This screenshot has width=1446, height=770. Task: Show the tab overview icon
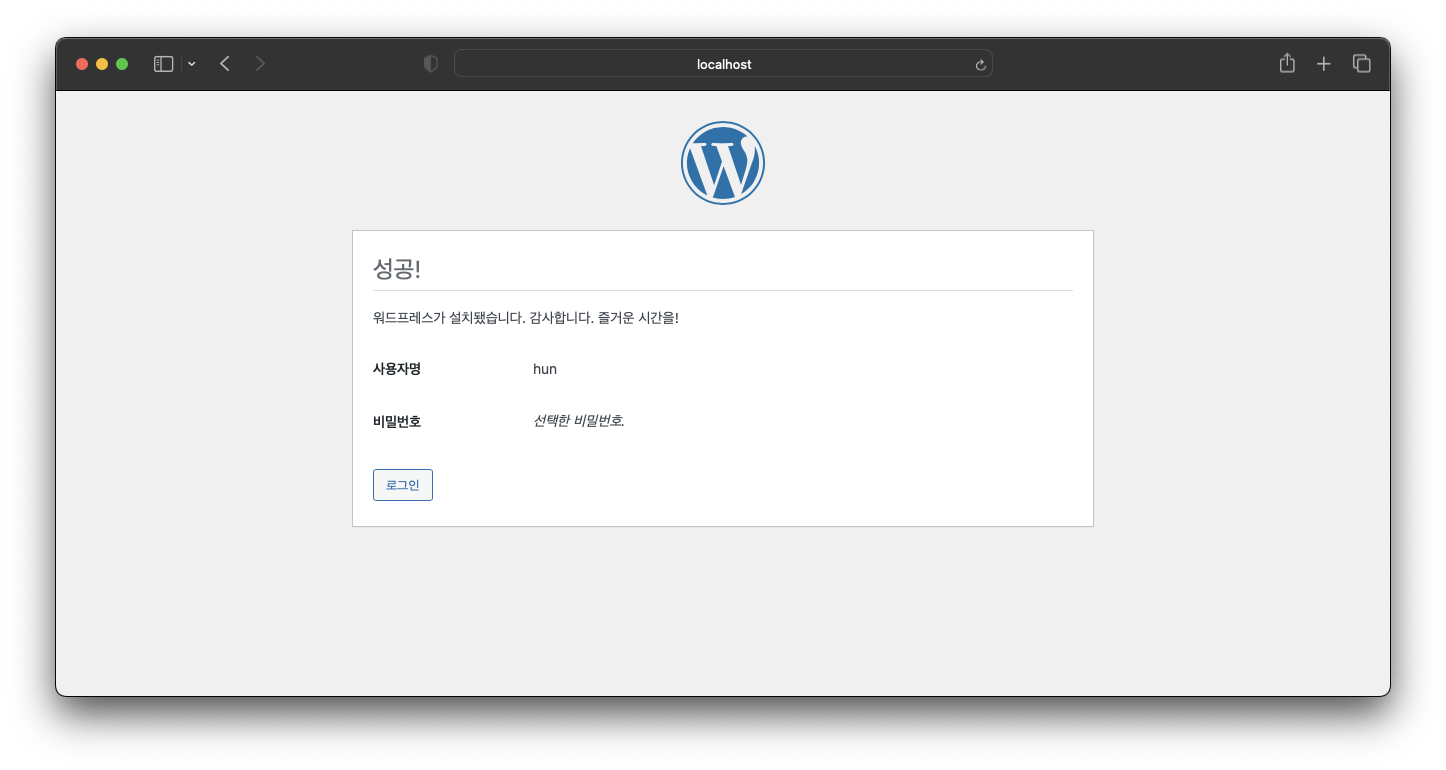click(1361, 64)
